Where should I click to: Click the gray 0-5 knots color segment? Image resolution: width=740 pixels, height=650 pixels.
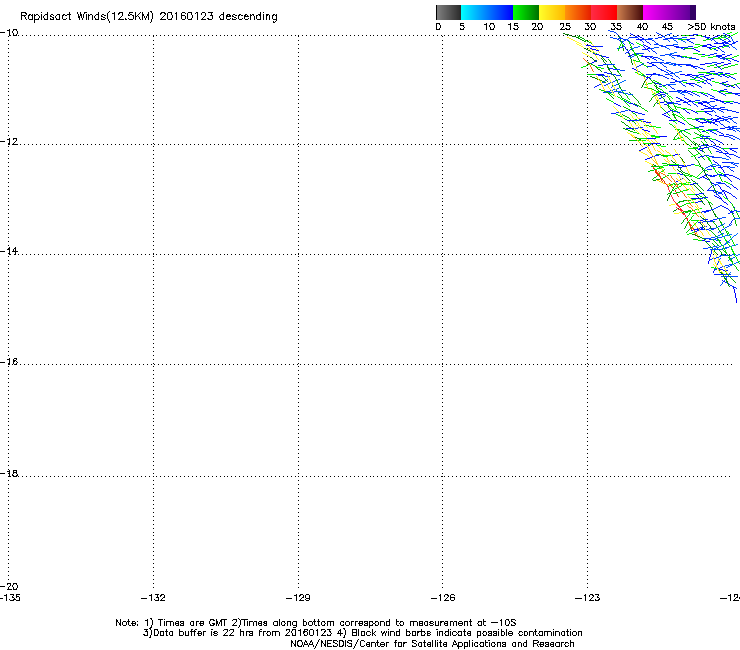[448, 12]
